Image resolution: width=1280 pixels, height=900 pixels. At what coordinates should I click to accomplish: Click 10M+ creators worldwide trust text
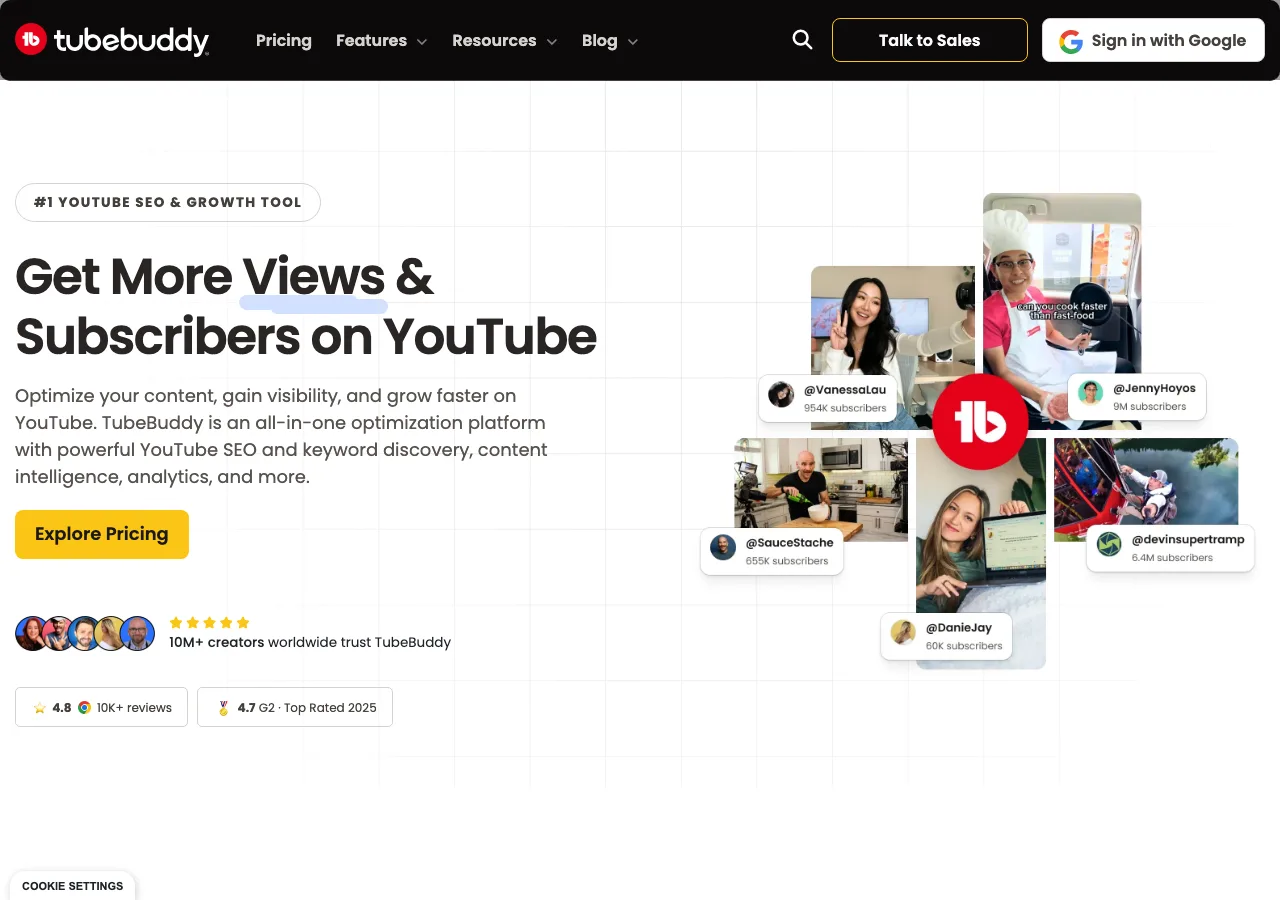[310, 642]
